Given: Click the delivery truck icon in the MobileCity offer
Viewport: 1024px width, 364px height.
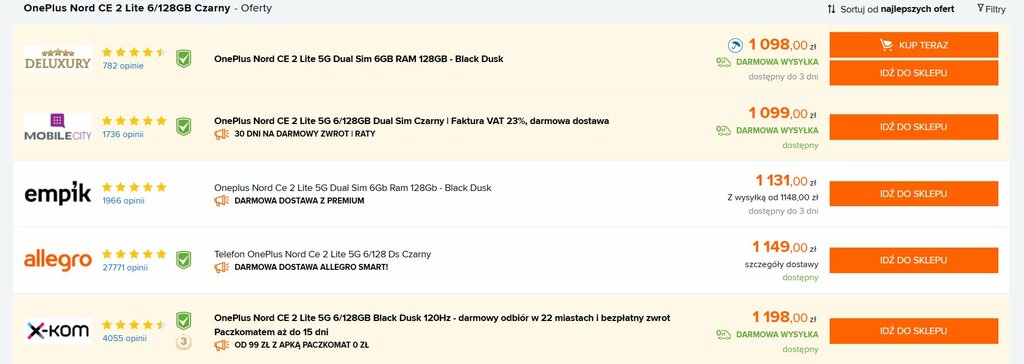Looking at the screenshot, I should click(x=723, y=130).
